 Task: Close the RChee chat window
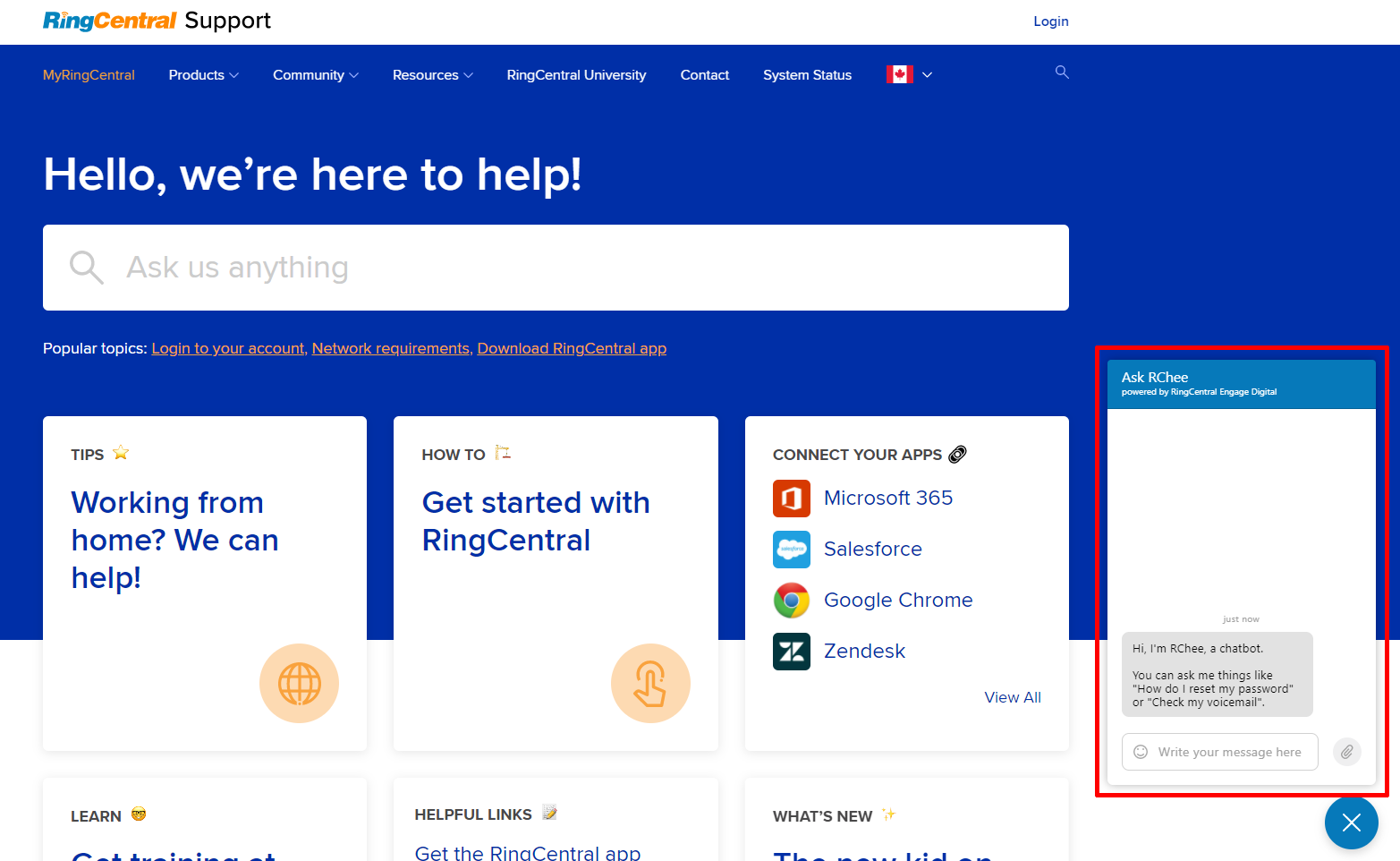tap(1352, 822)
